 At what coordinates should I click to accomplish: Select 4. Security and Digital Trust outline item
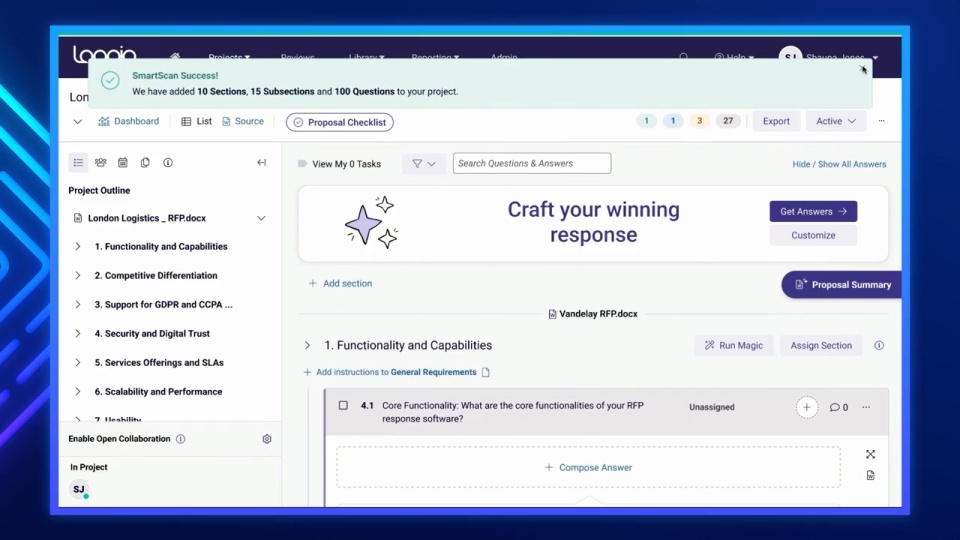(152, 334)
